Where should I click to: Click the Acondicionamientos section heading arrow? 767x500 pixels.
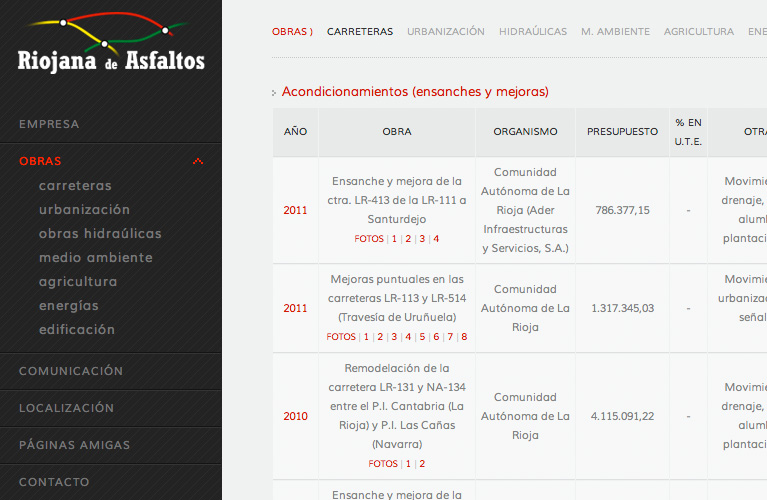[274, 93]
